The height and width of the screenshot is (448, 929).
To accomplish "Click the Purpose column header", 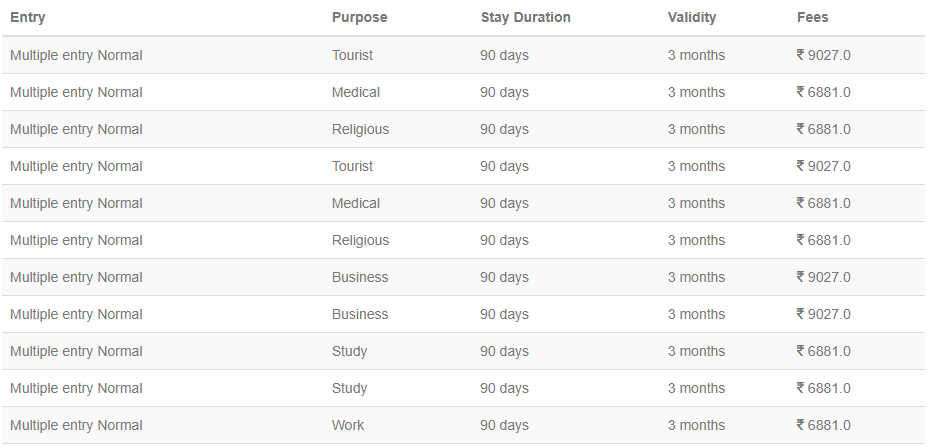I will pos(360,17).
